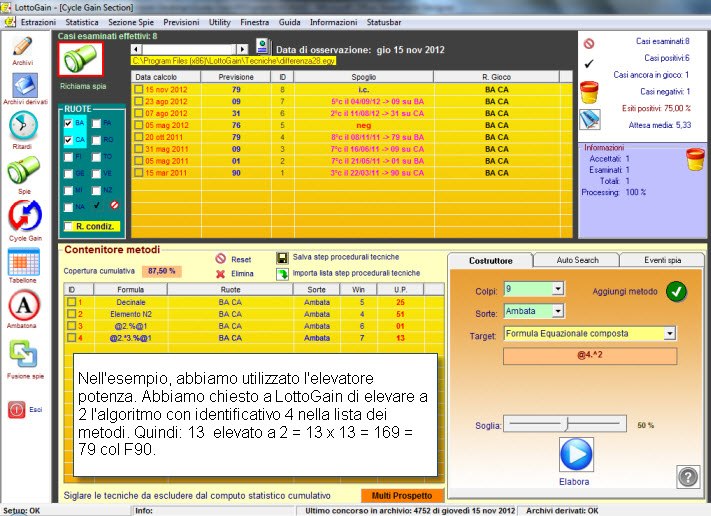The height and width of the screenshot is (516, 711).
Task: Click the icon beside Data di osservazione
Action: pos(262,46)
